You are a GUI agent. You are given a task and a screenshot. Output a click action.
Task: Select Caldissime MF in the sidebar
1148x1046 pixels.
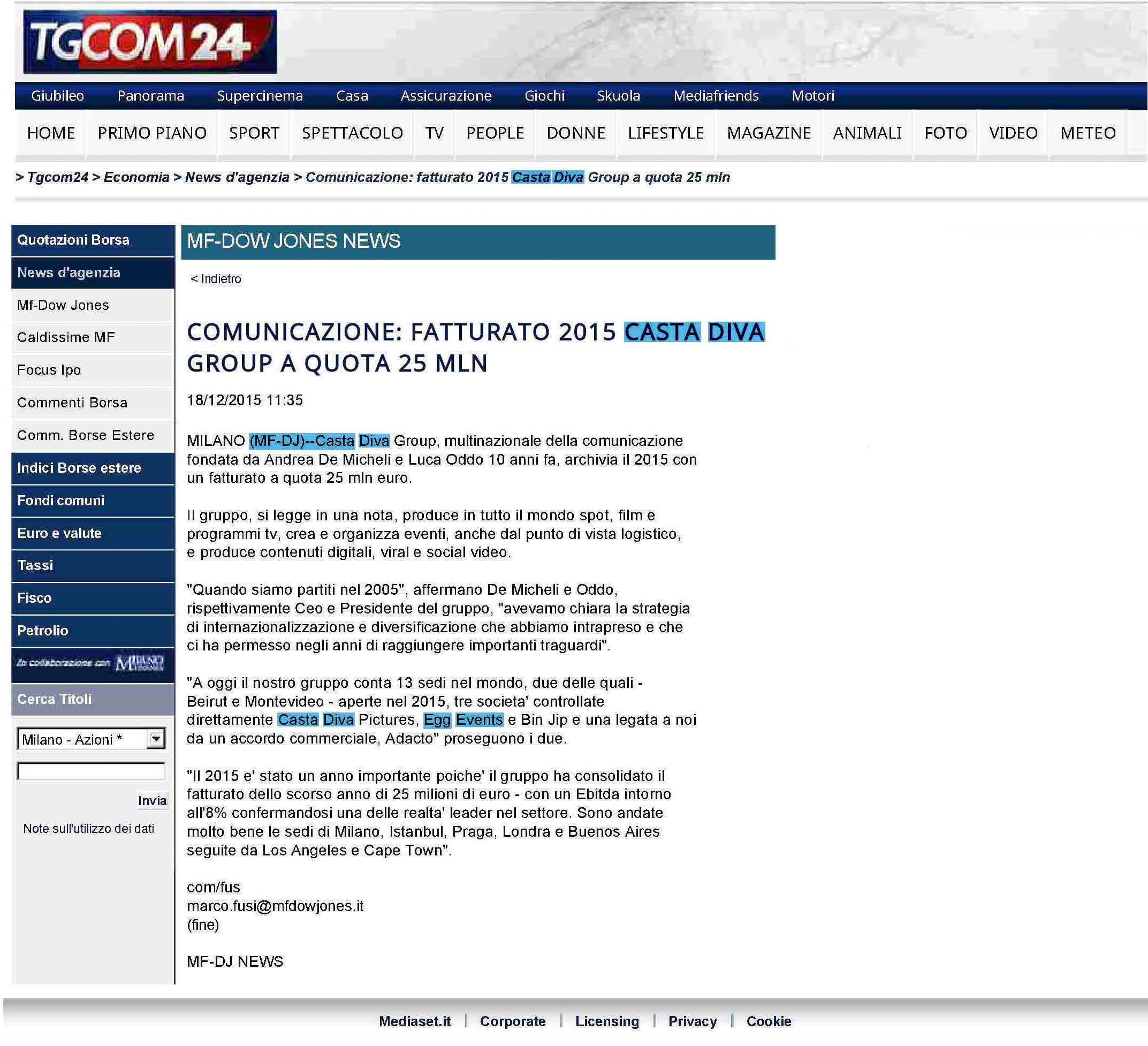tap(66, 337)
